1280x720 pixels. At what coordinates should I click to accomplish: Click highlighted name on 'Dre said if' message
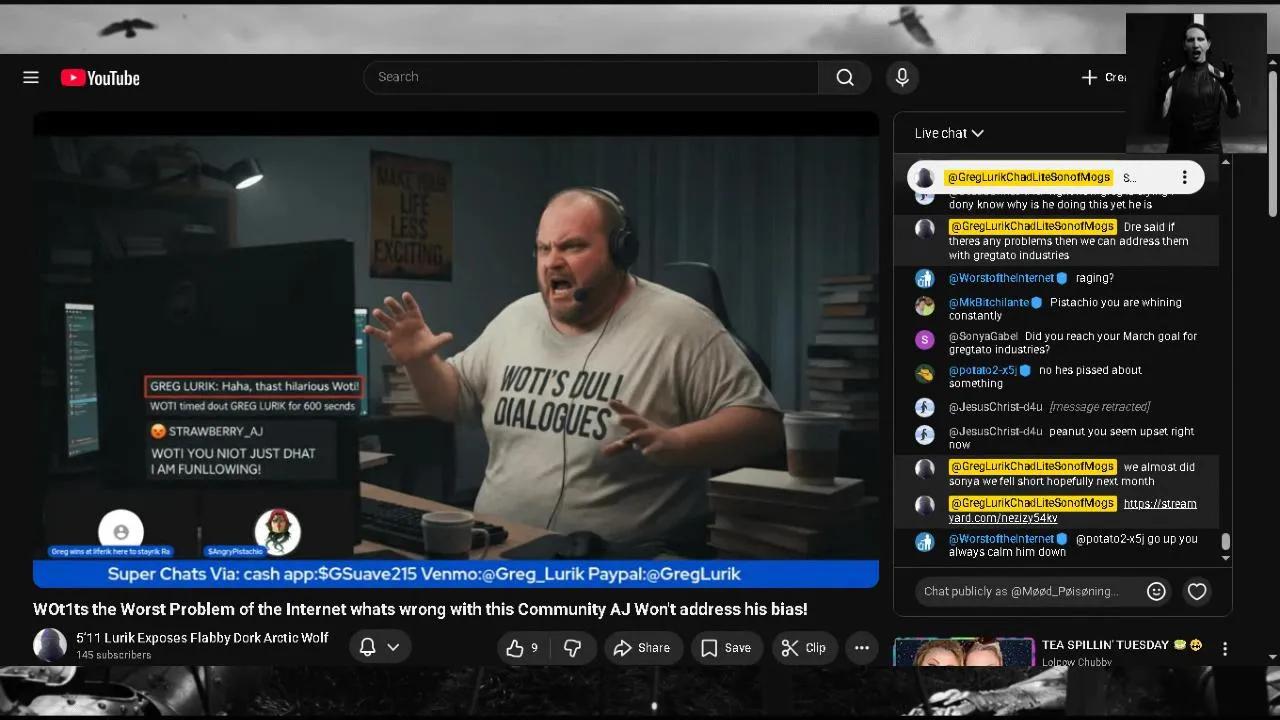click(x=1032, y=227)
